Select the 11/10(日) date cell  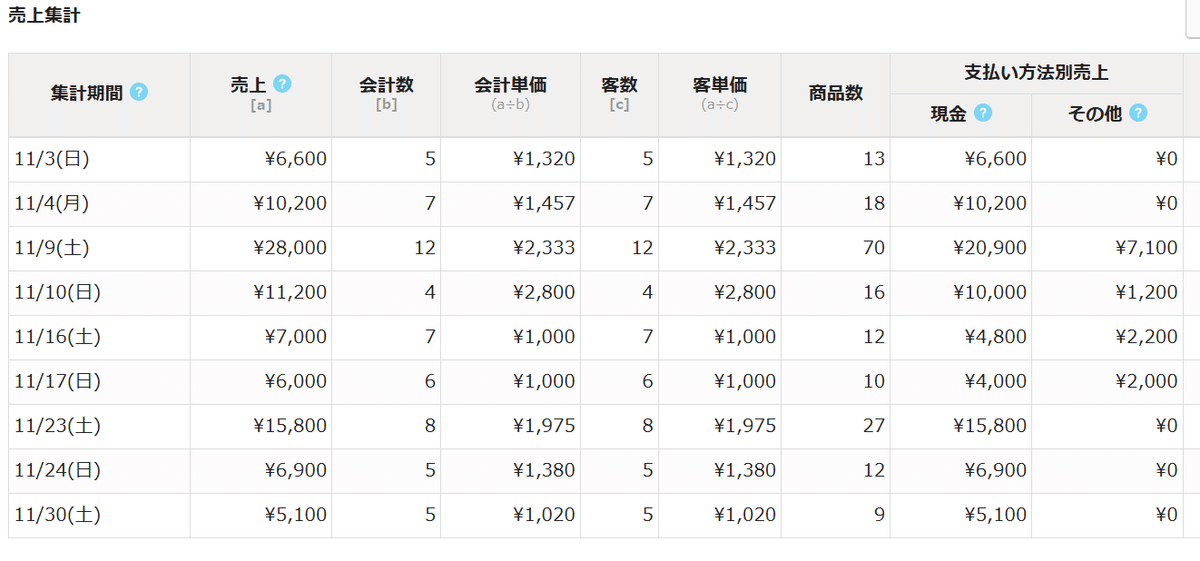57,293
